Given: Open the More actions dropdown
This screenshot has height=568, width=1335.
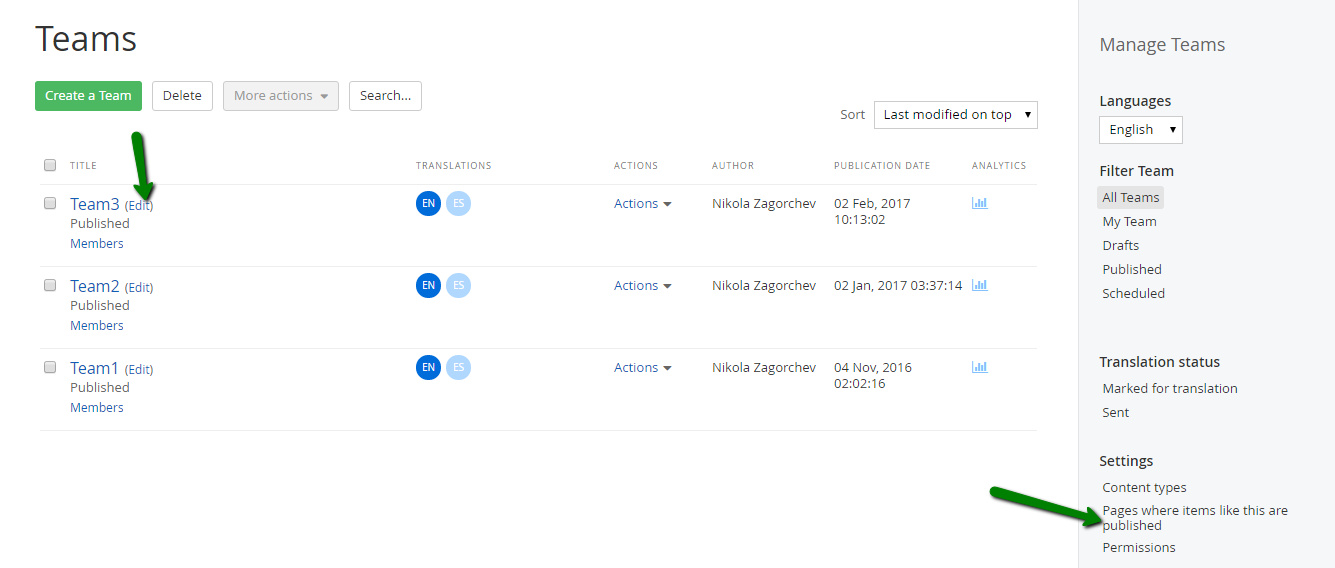Looking at the screenshot, I should point(281,96).
